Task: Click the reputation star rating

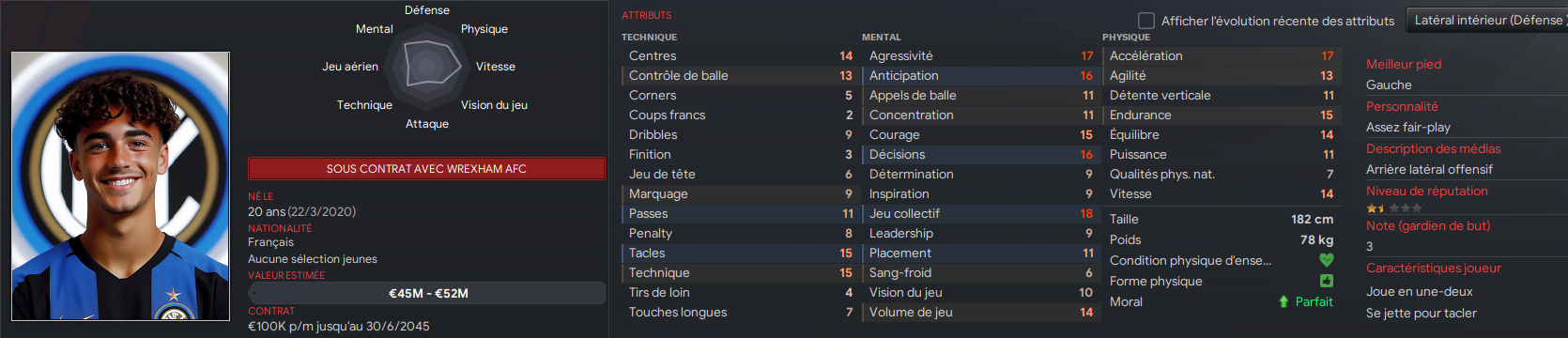Action: (x=1393, y=208)
